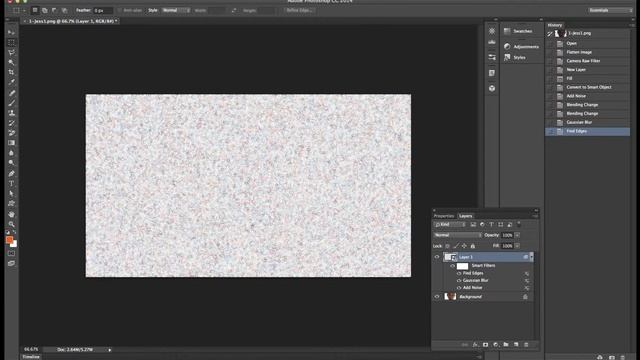Open Styles panel

pyautogui.click(x=519, y=58)
